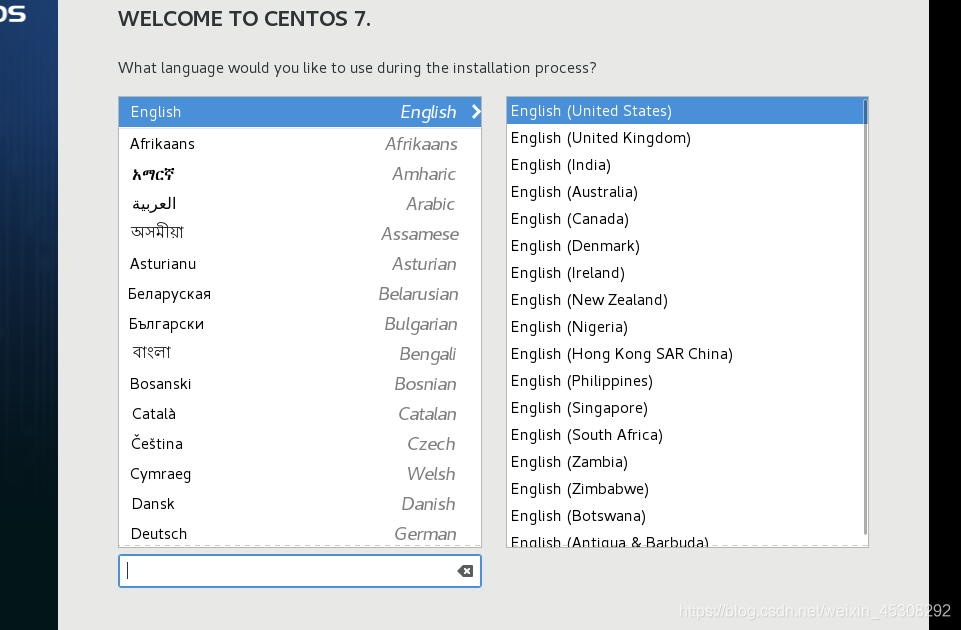Click the locale list scrollbar

tap(865, 317)
